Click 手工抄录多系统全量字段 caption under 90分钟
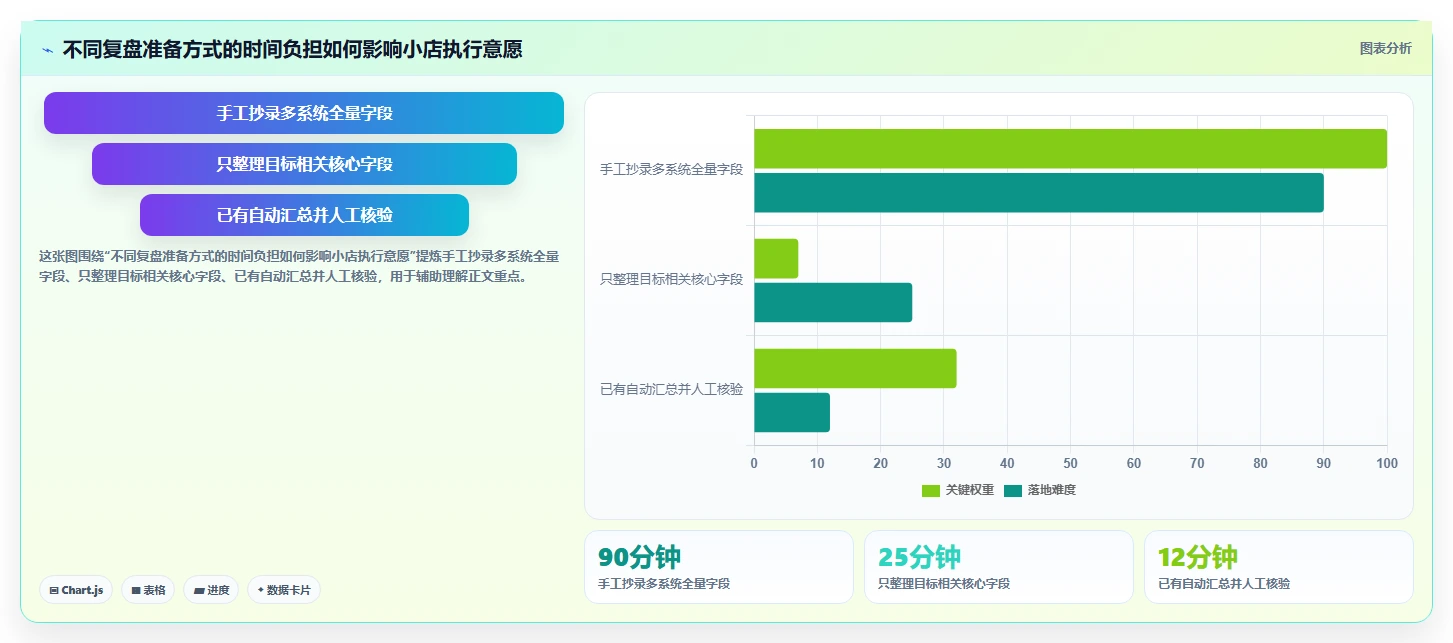Screen dimensions: 1453x643 [x=664, y=584]
